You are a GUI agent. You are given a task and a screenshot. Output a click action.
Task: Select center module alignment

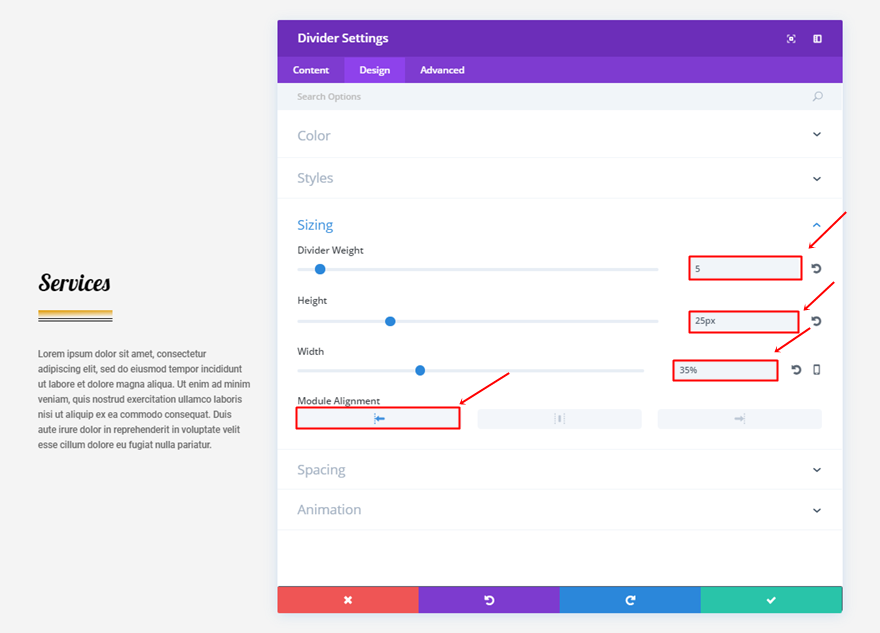559,419
